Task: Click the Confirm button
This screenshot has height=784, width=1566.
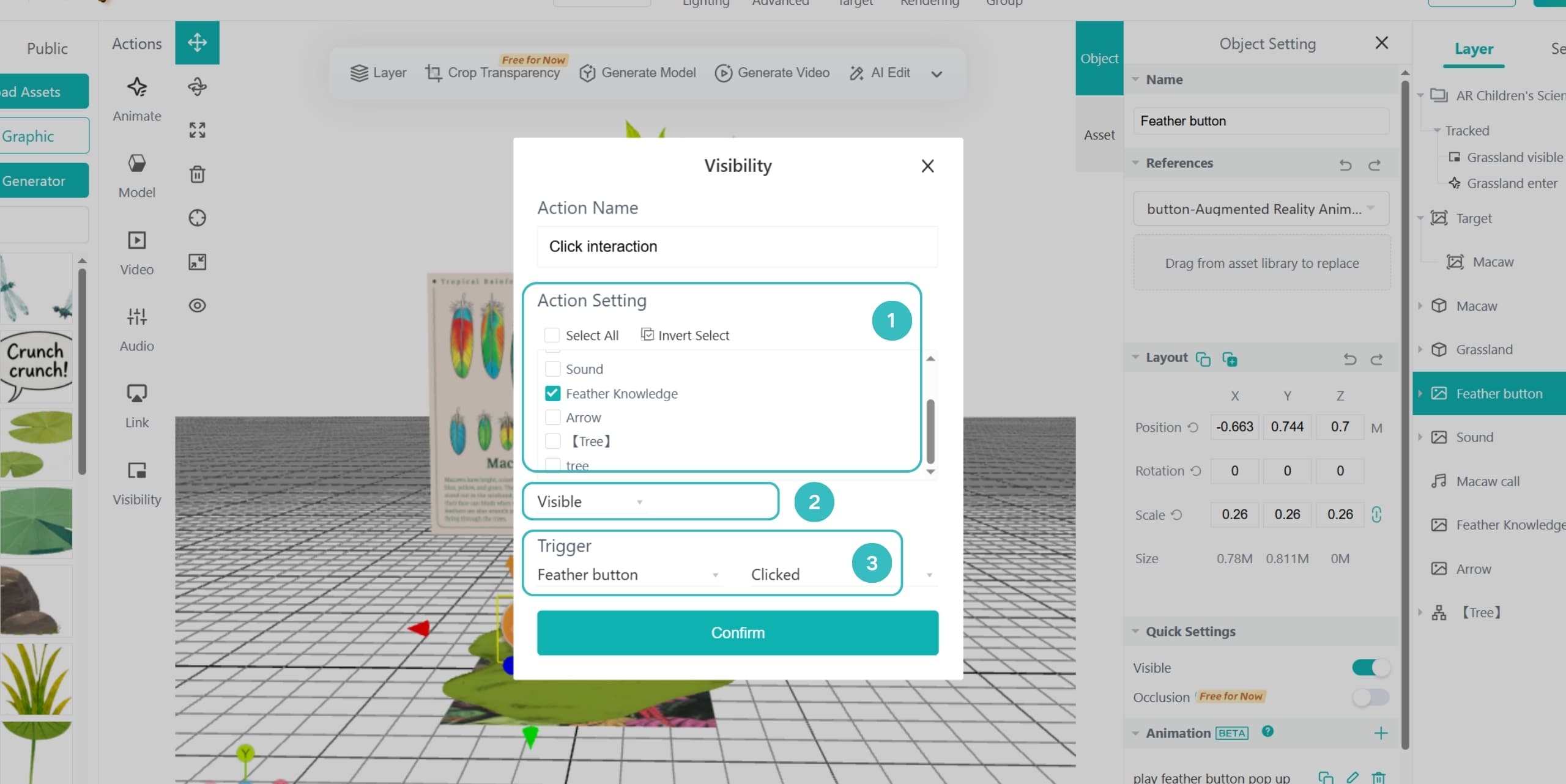Action: click(x=738, y=633)
